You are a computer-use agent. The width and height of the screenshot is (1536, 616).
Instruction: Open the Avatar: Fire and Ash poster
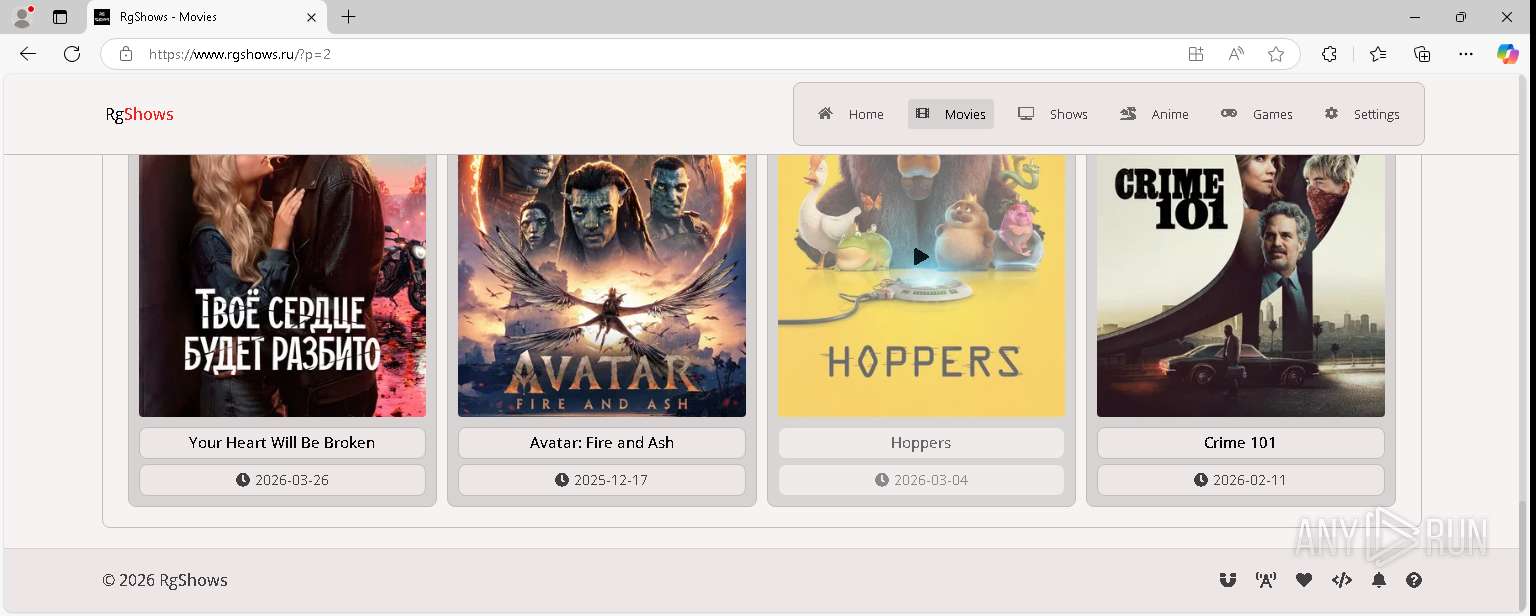[x=602, y=285]
